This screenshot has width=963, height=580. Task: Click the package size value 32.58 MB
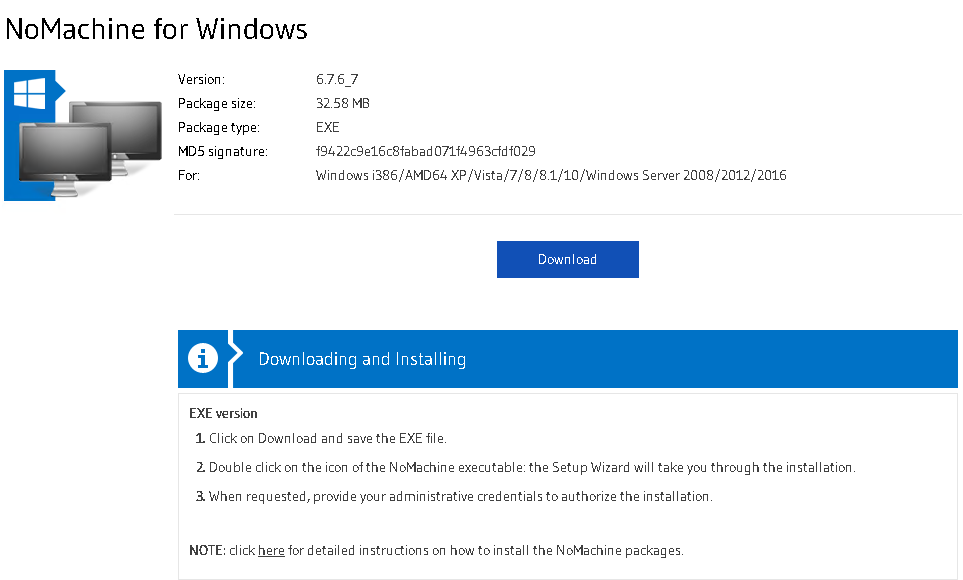343,103
